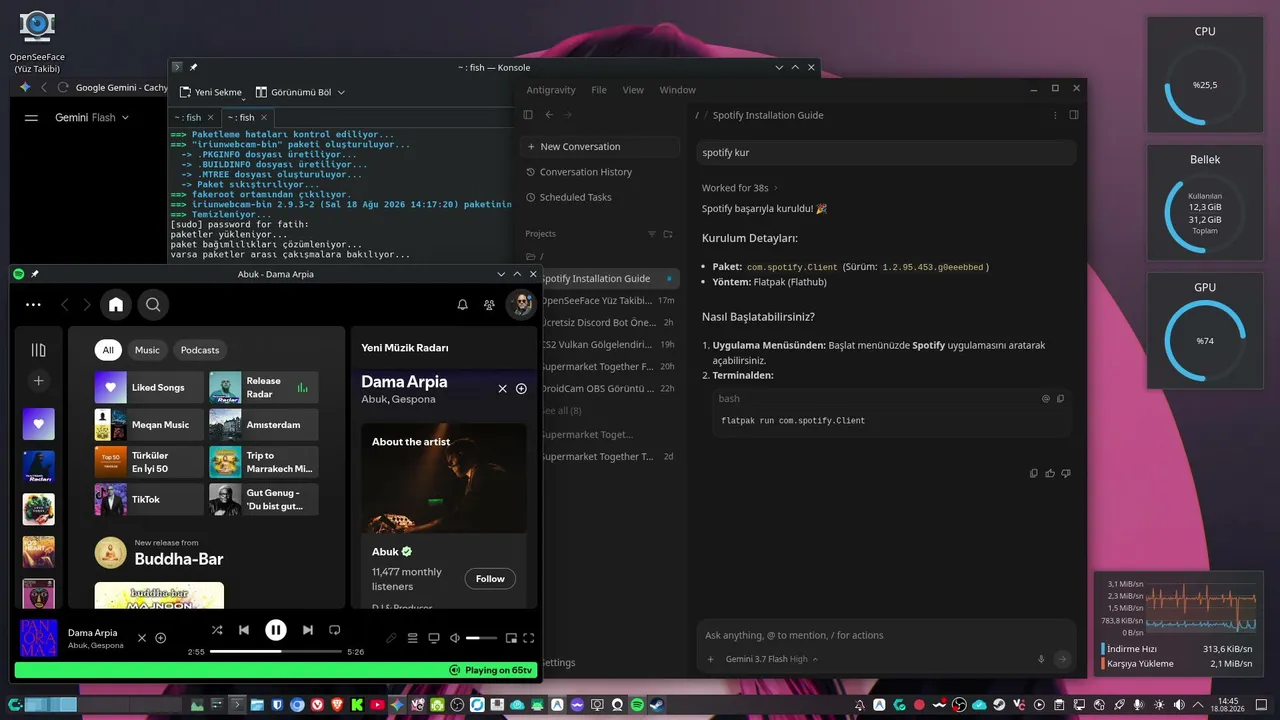This screenshot has width=1280, height=720.
Task: Focus the Ask anything input field
Action: (886, 635)
